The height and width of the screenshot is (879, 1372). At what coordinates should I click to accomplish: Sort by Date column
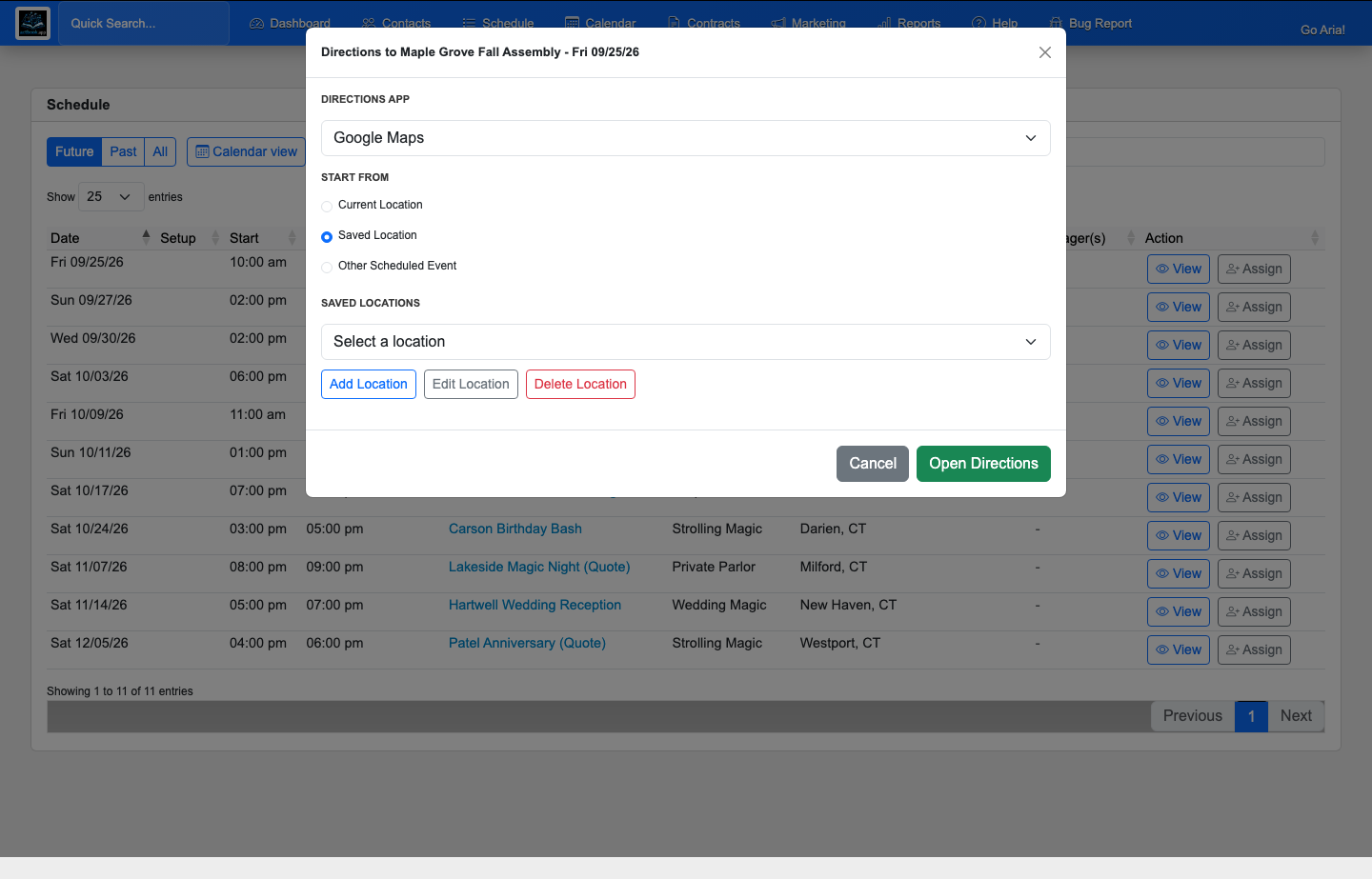pyautogui.click(x=100, y=238)
